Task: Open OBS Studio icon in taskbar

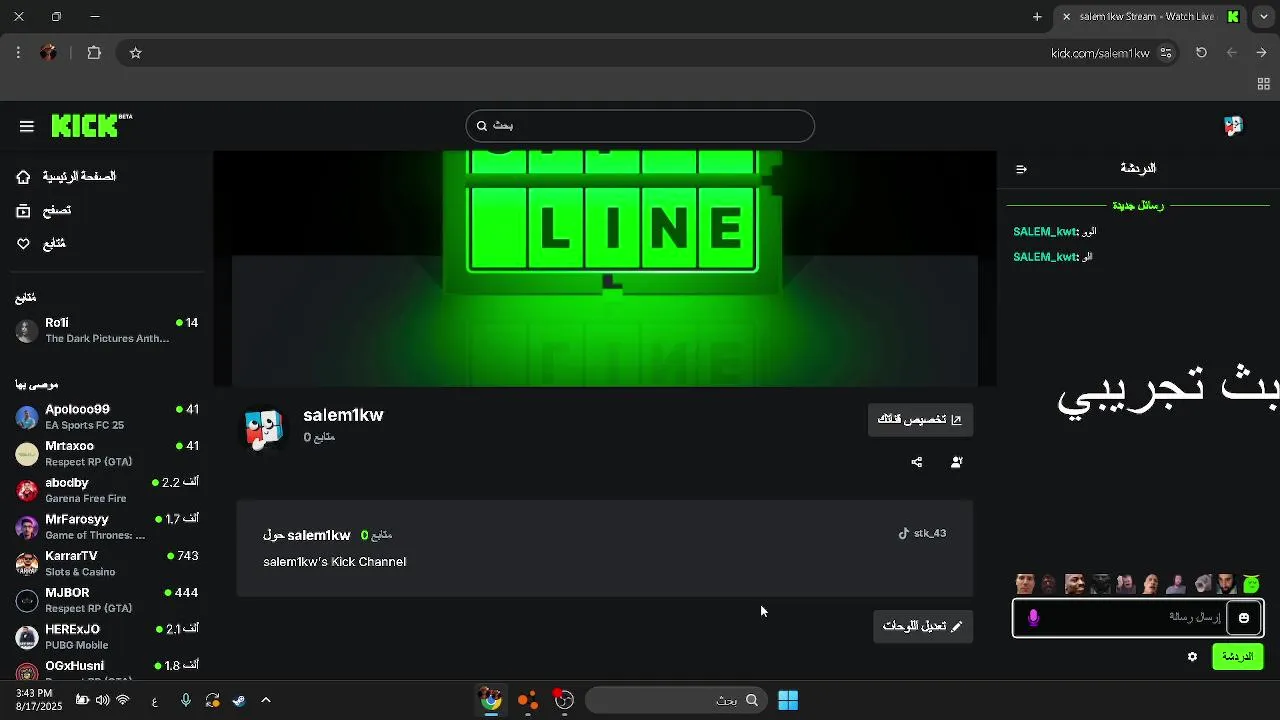Action: click(x=564, y=700)
